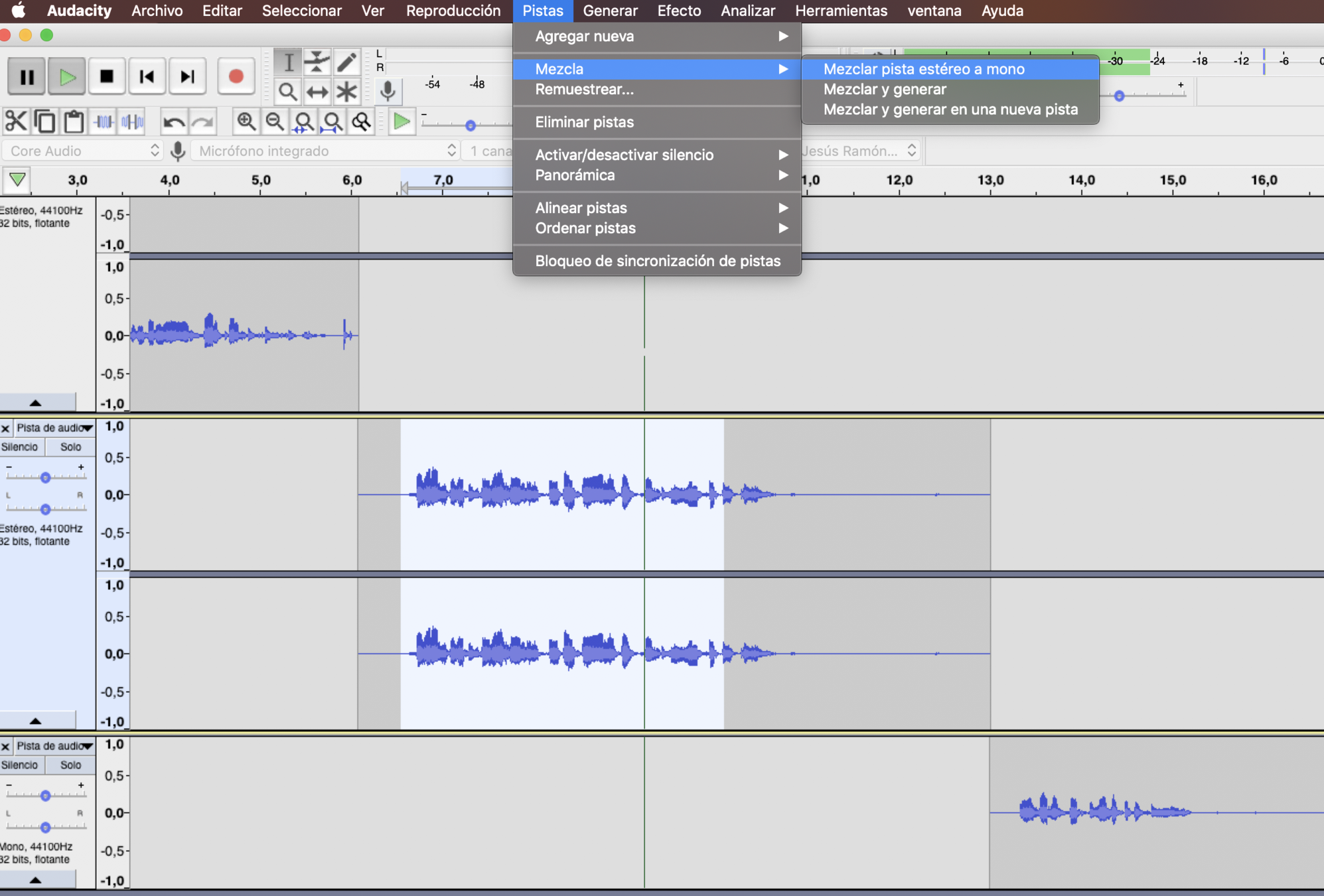Collapse the mono track with arrow
1324x896 pixels.
[36, 880]
